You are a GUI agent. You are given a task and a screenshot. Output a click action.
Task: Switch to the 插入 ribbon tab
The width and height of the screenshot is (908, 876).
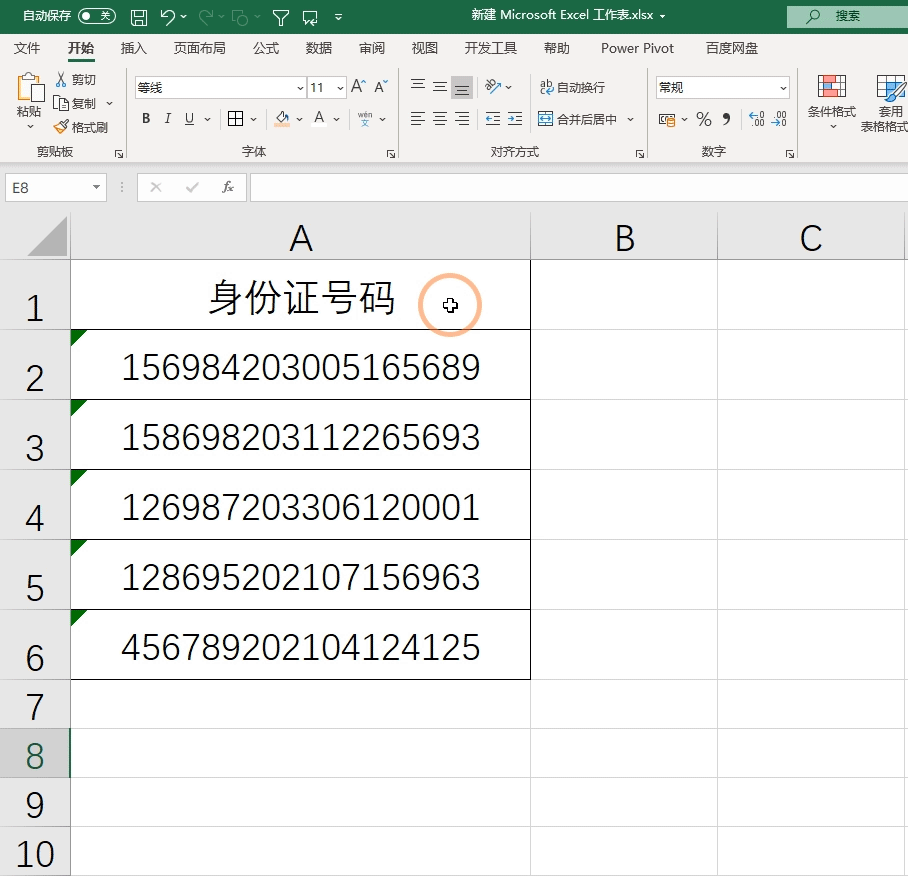134,48
